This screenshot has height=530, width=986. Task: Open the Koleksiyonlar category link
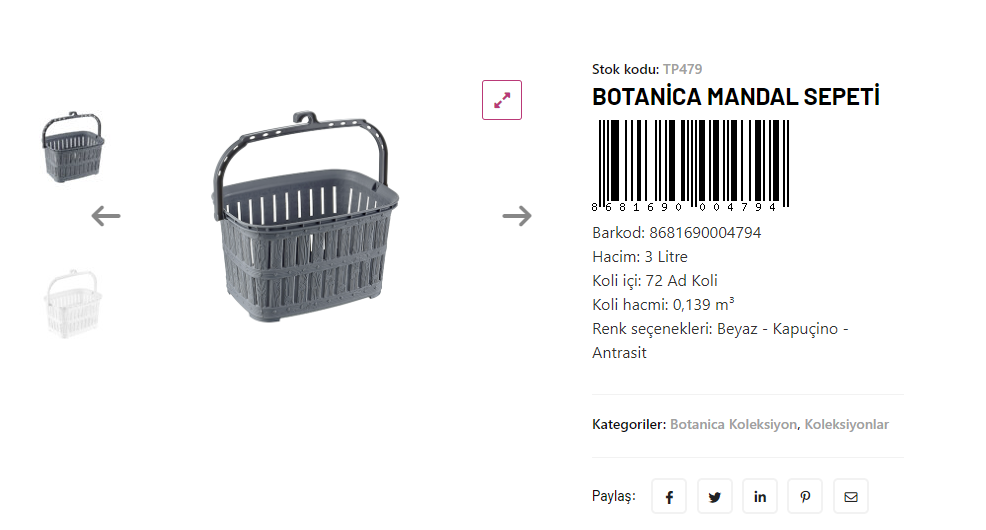click(846, 425)
